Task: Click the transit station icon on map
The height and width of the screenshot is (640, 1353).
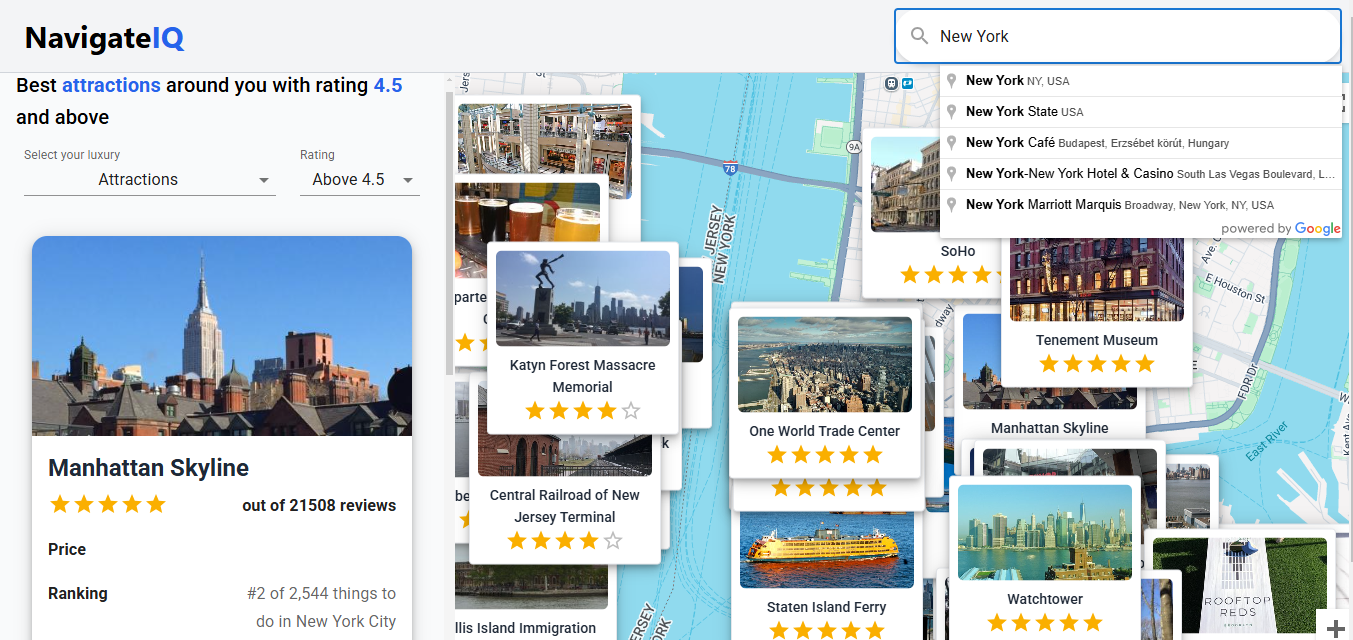Action: pos(891,84)
